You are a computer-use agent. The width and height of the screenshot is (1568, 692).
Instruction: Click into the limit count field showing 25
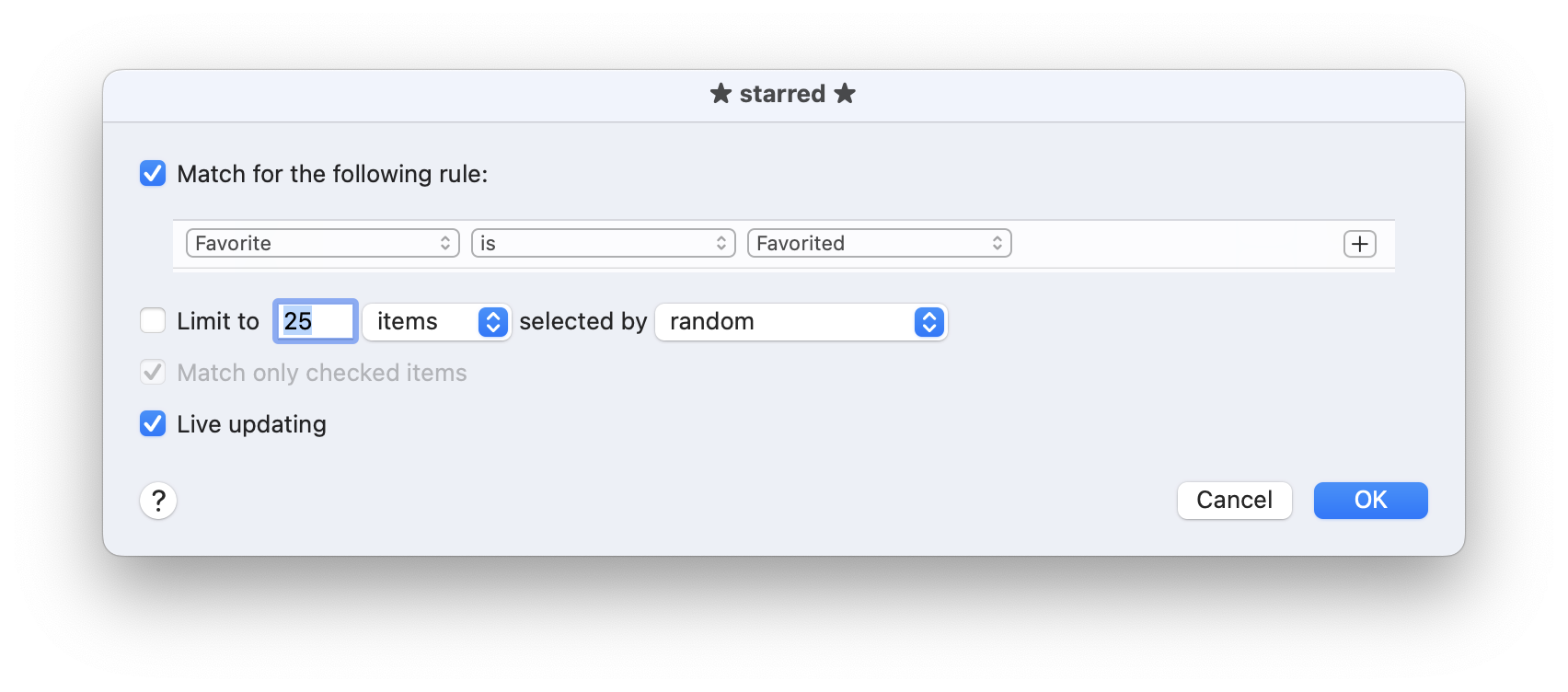(x=316, y=321)
